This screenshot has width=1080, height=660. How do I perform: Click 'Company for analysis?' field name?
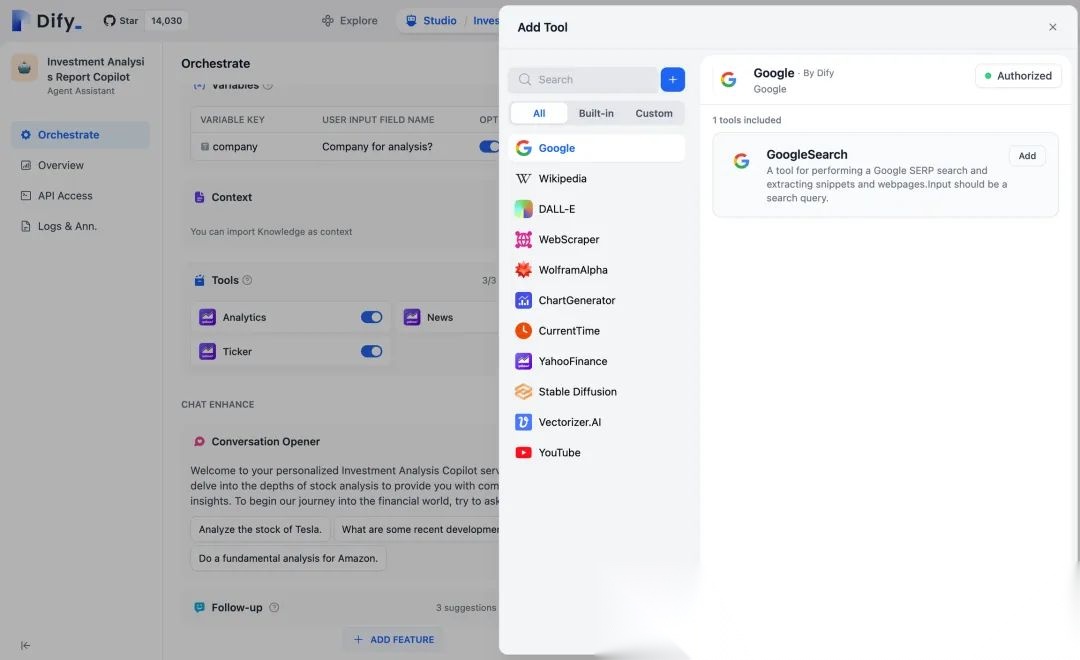(377, 147)
